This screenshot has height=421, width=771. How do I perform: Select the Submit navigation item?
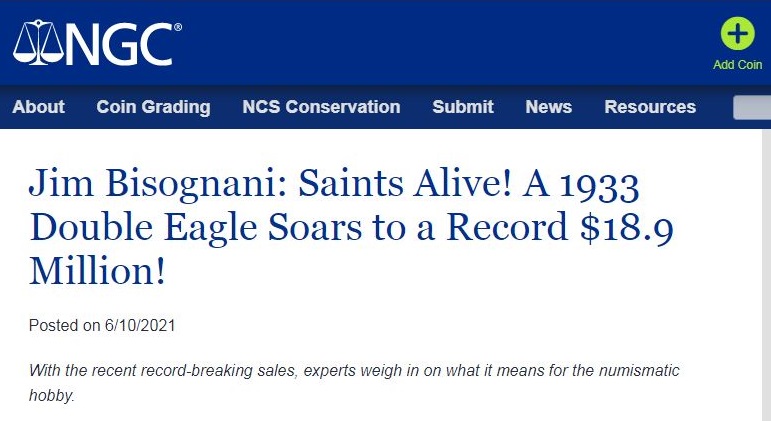coord(463,107)
